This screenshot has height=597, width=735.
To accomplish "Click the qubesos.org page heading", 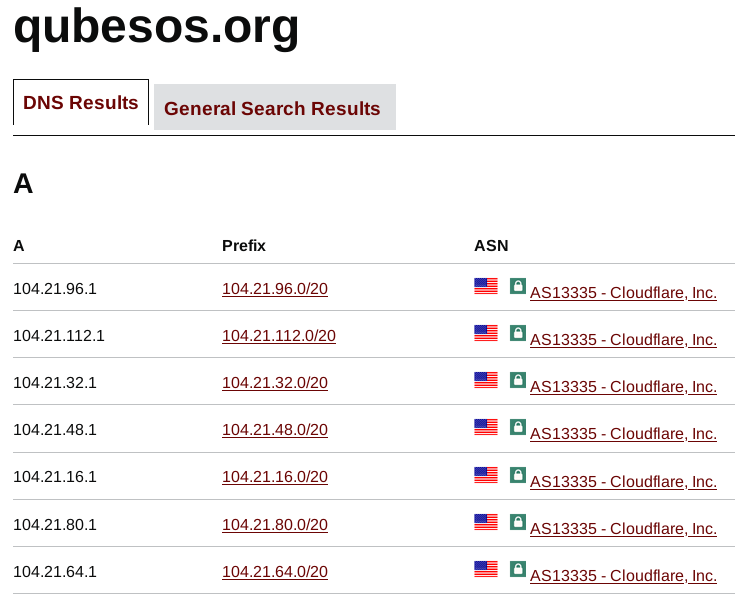I will pos(156,27).
